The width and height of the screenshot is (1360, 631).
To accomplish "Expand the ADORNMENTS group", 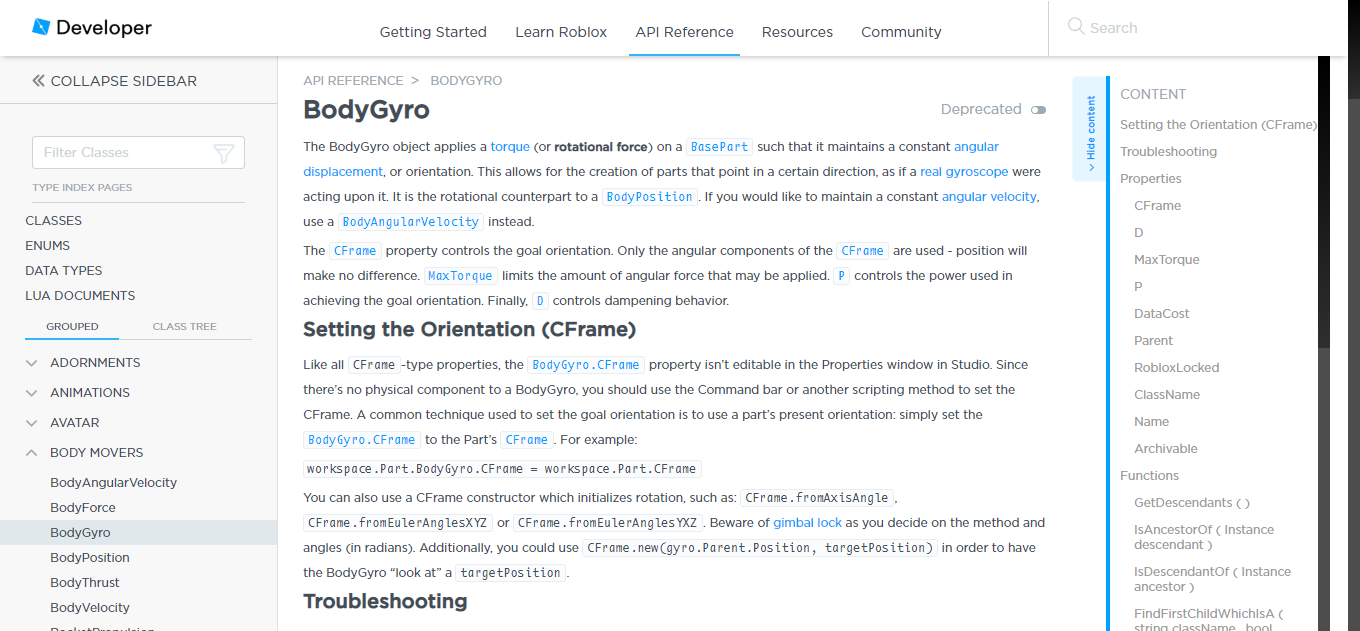I will (32, 363).
